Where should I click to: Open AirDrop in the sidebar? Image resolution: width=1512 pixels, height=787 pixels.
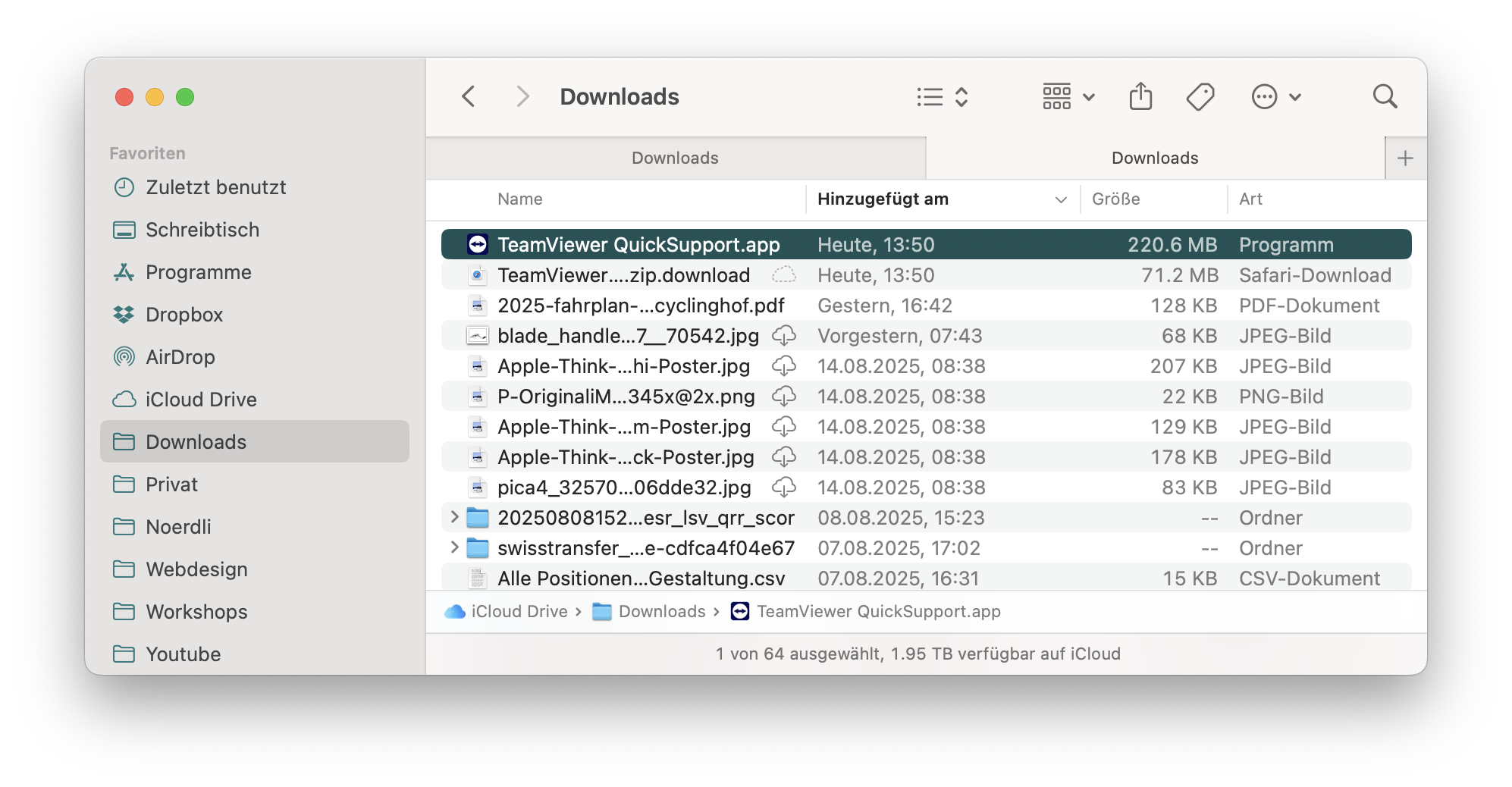[255, 357]
